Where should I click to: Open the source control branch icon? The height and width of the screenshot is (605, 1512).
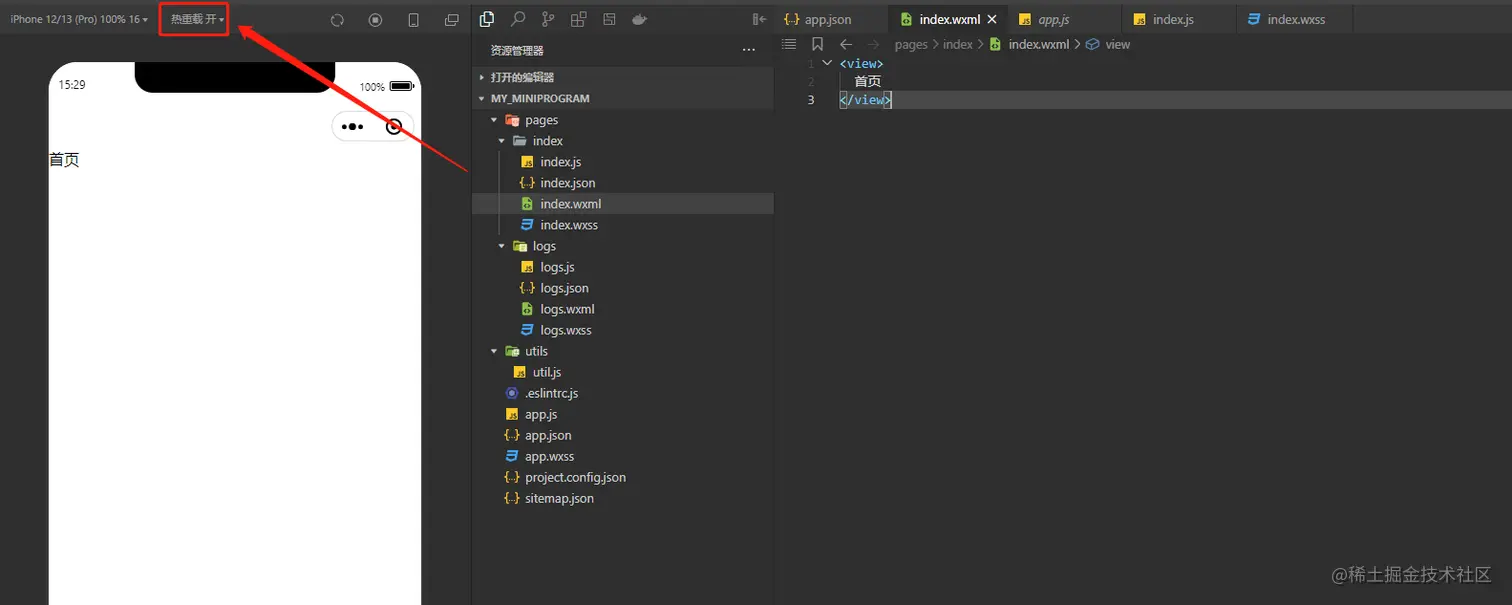coord(548,19)
